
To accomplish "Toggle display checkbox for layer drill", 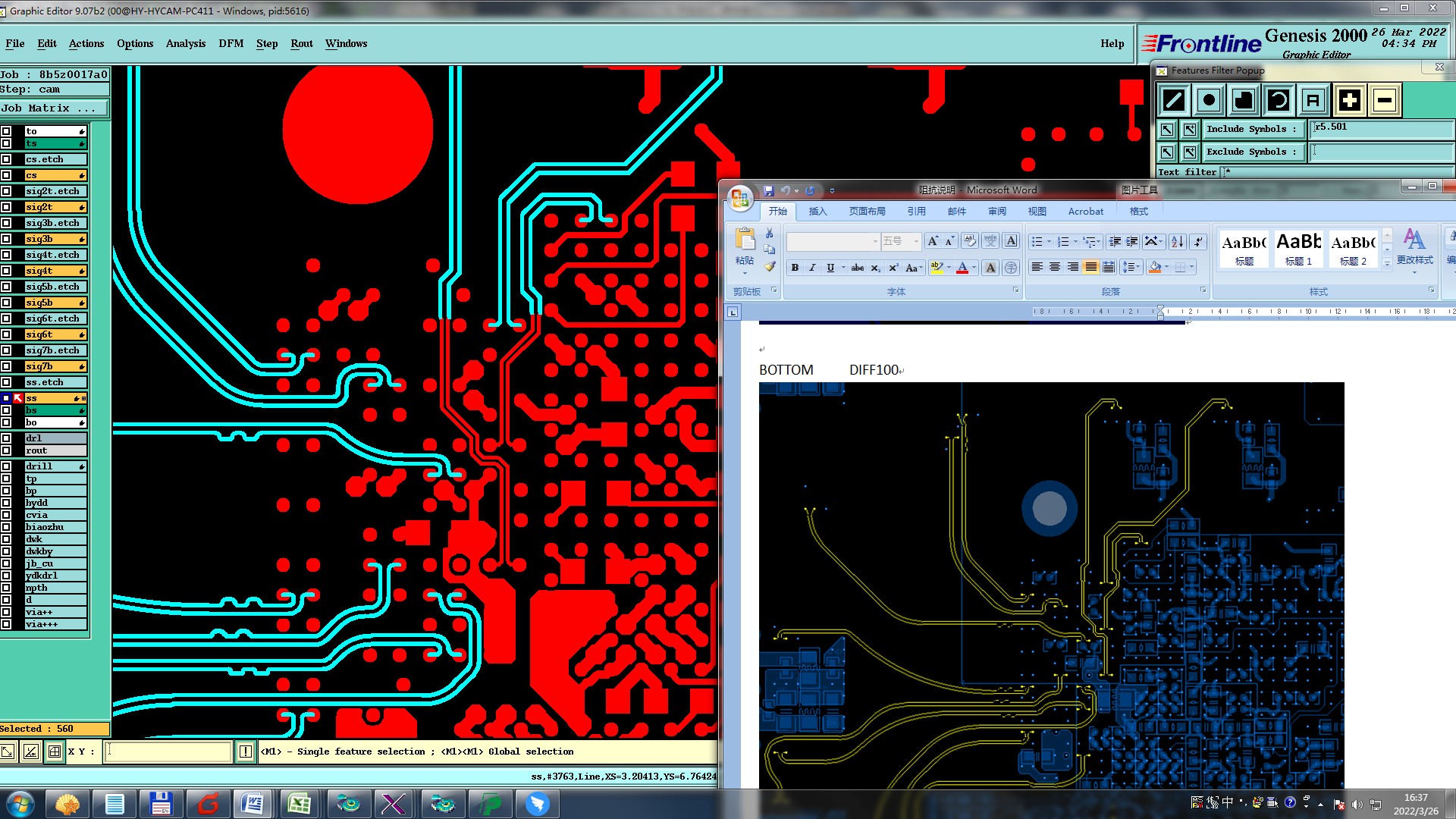I will click(6, 466).
